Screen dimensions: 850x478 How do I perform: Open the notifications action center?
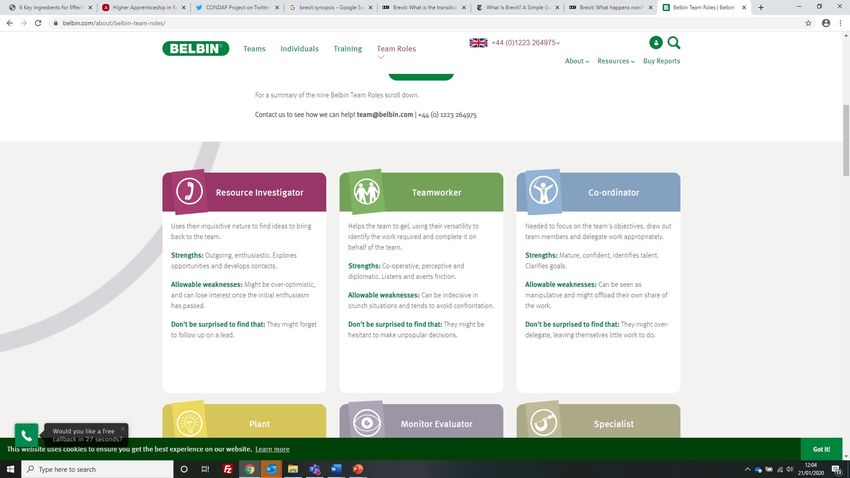[837, 469]
